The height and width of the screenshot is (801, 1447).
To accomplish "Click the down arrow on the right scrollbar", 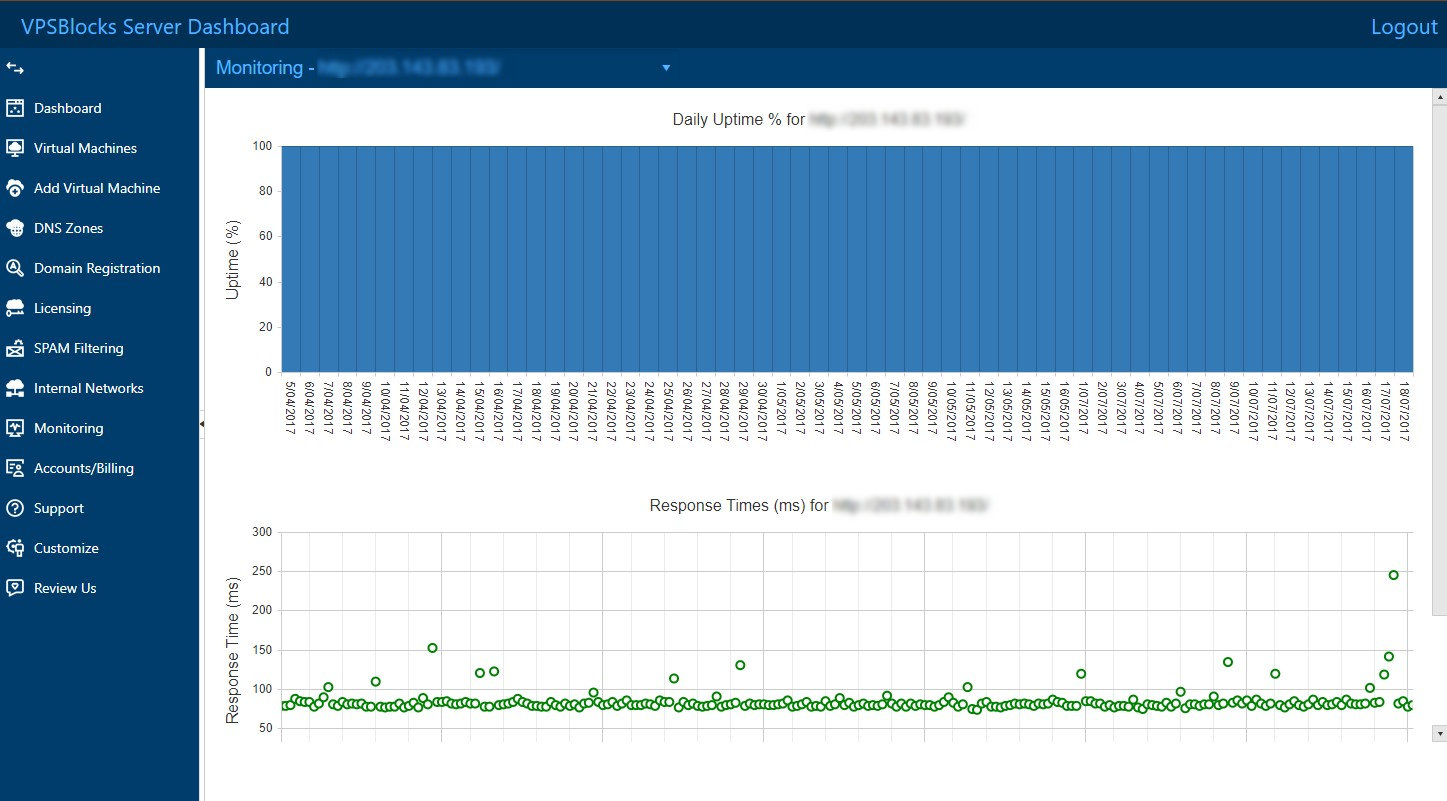I will coord(1439,733).
